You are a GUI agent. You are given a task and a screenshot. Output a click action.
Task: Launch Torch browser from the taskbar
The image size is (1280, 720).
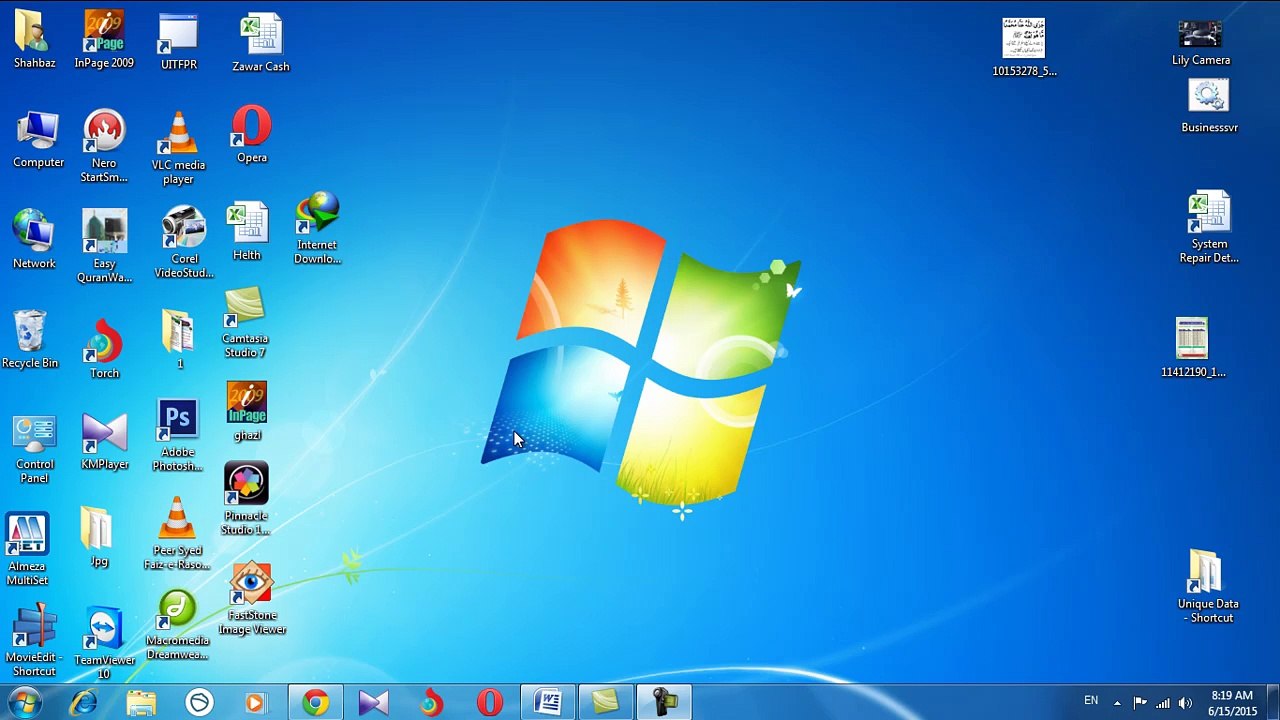click(x=431, y=703)
